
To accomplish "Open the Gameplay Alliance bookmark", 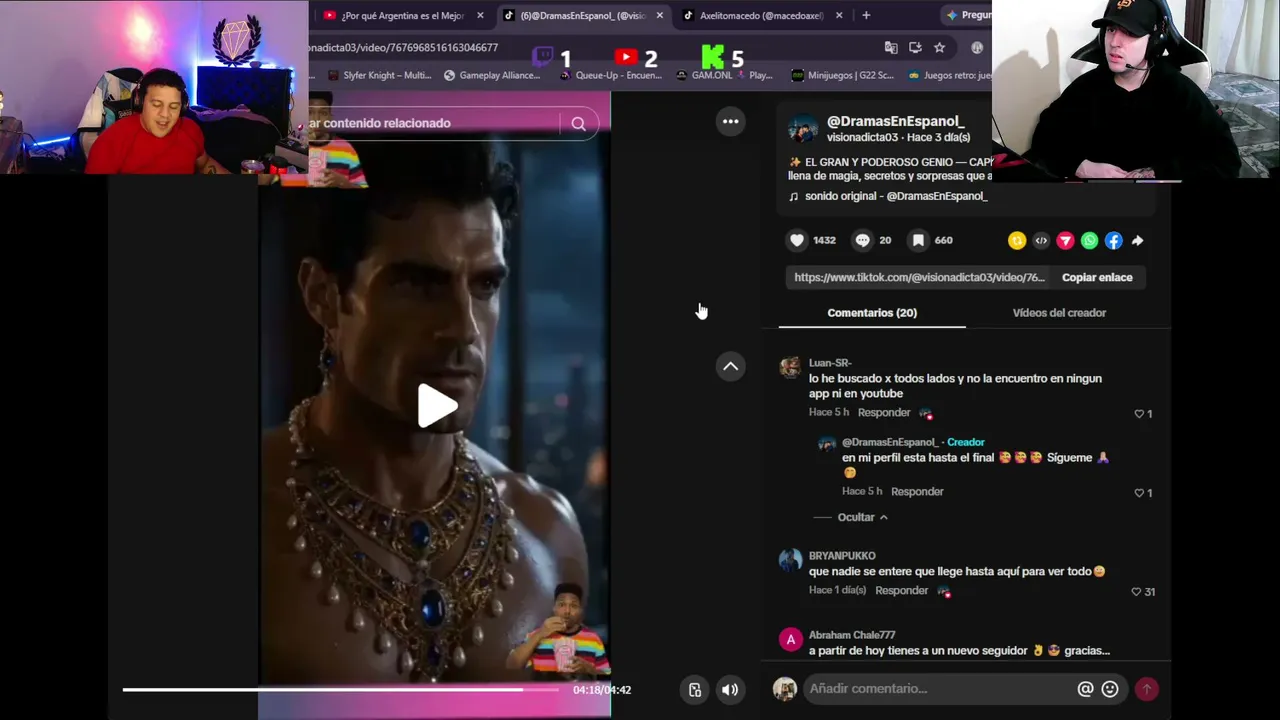I will point(491,75).
